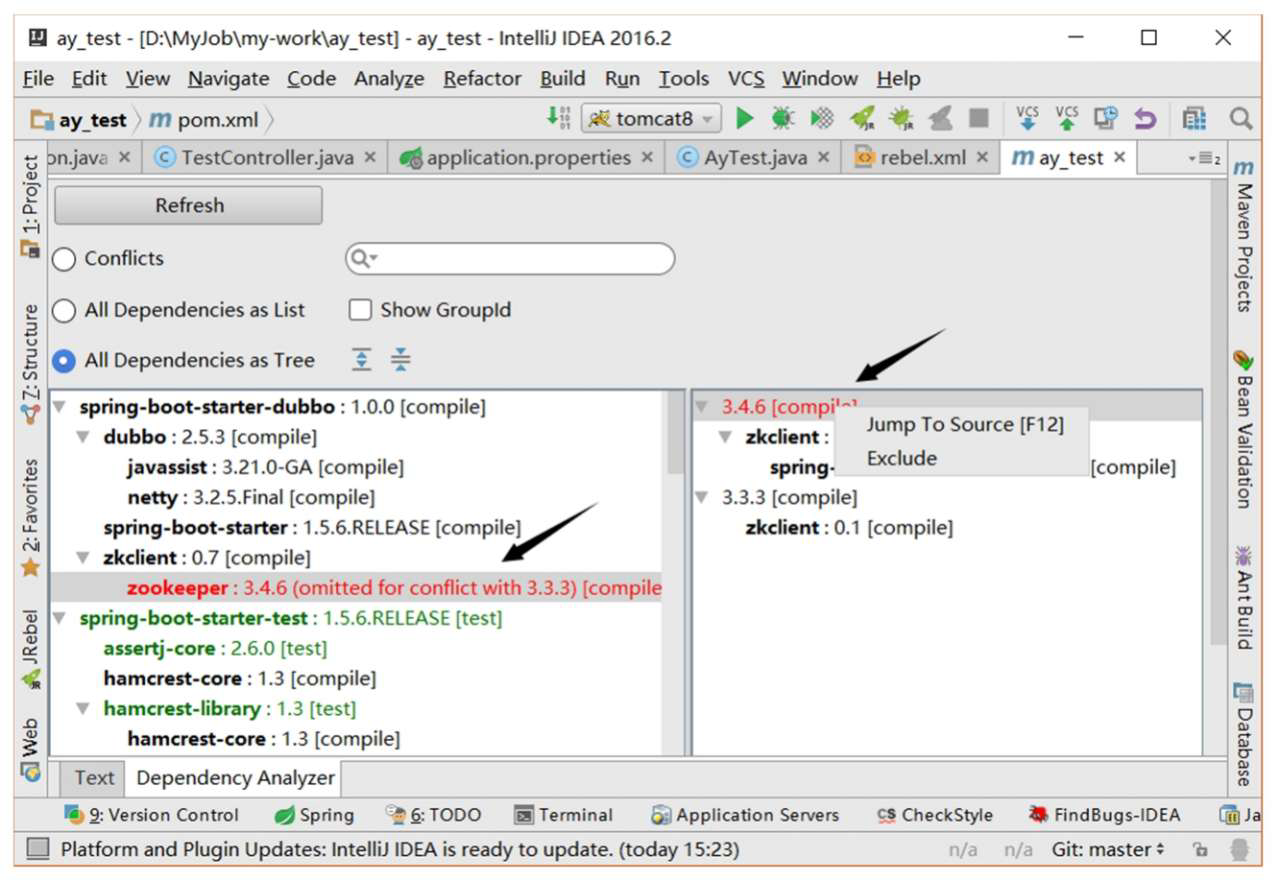Open the FindBugs-IDEA tool window
Image resolution: width=1280 pixels, height=881 pixels.
[1104, 815]
